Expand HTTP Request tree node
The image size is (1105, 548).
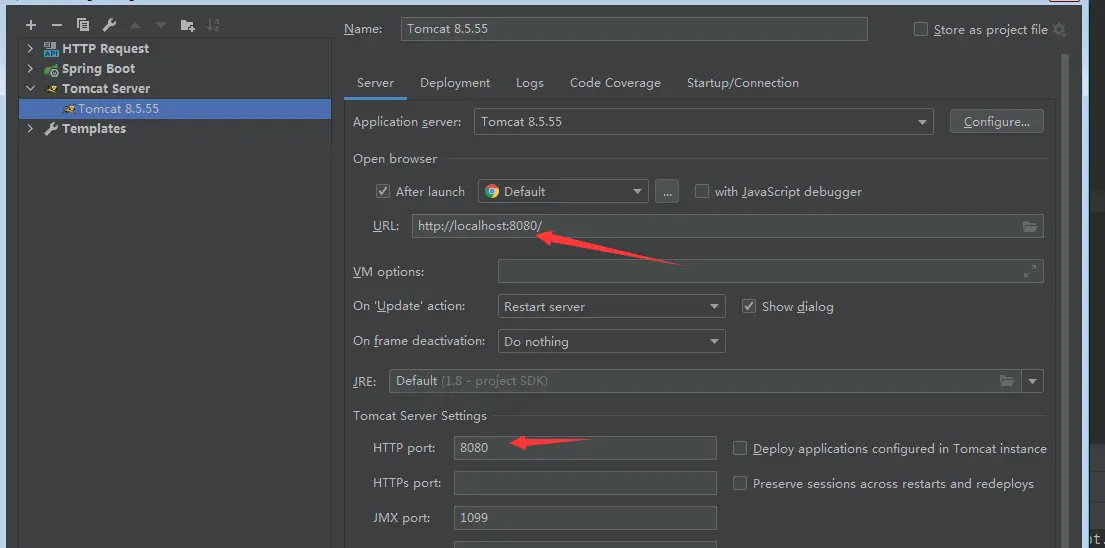tap(30, 49)
